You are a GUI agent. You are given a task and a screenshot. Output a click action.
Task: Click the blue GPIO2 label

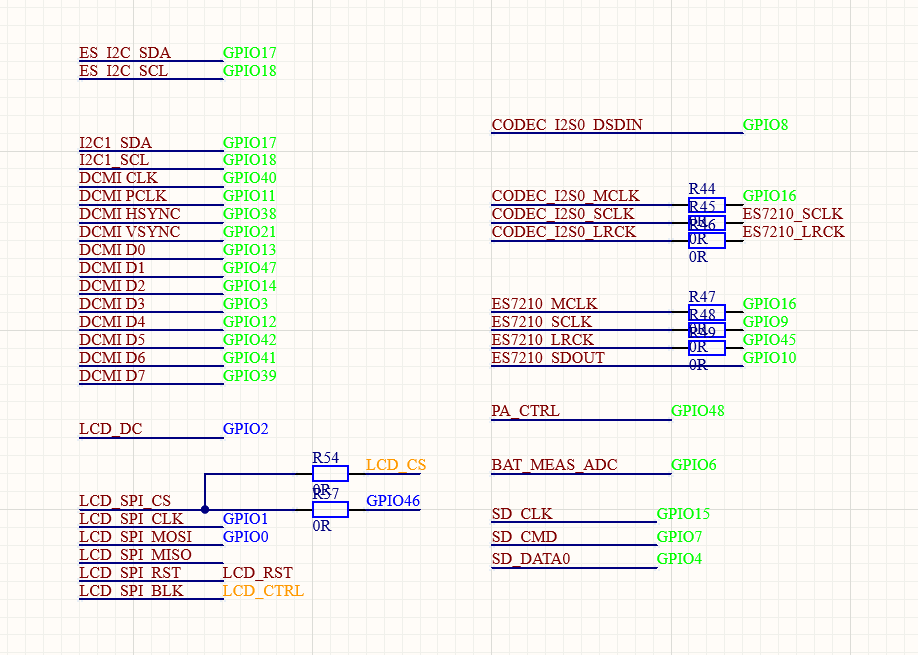[x=245, y=429]
